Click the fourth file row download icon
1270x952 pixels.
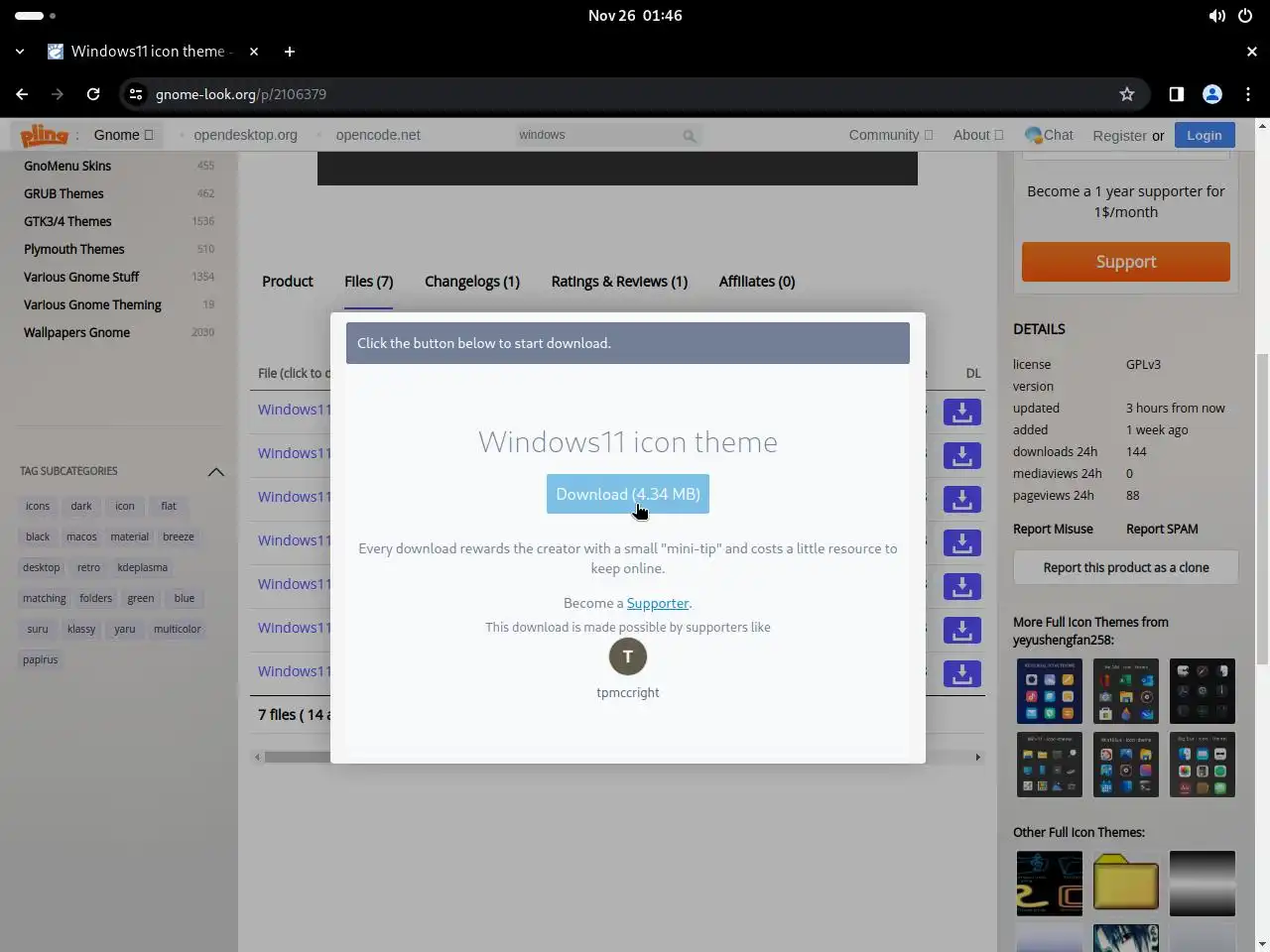(x=961, y=543)
